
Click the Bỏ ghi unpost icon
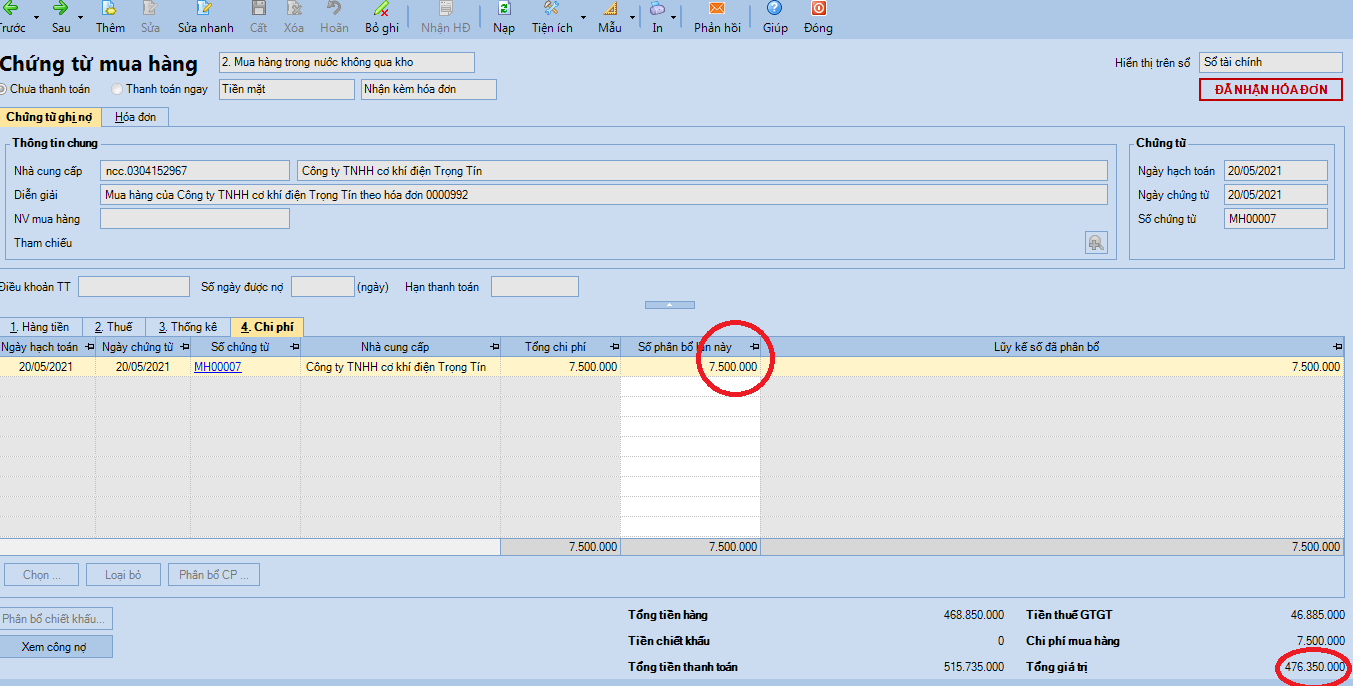(x=381, y=9)
